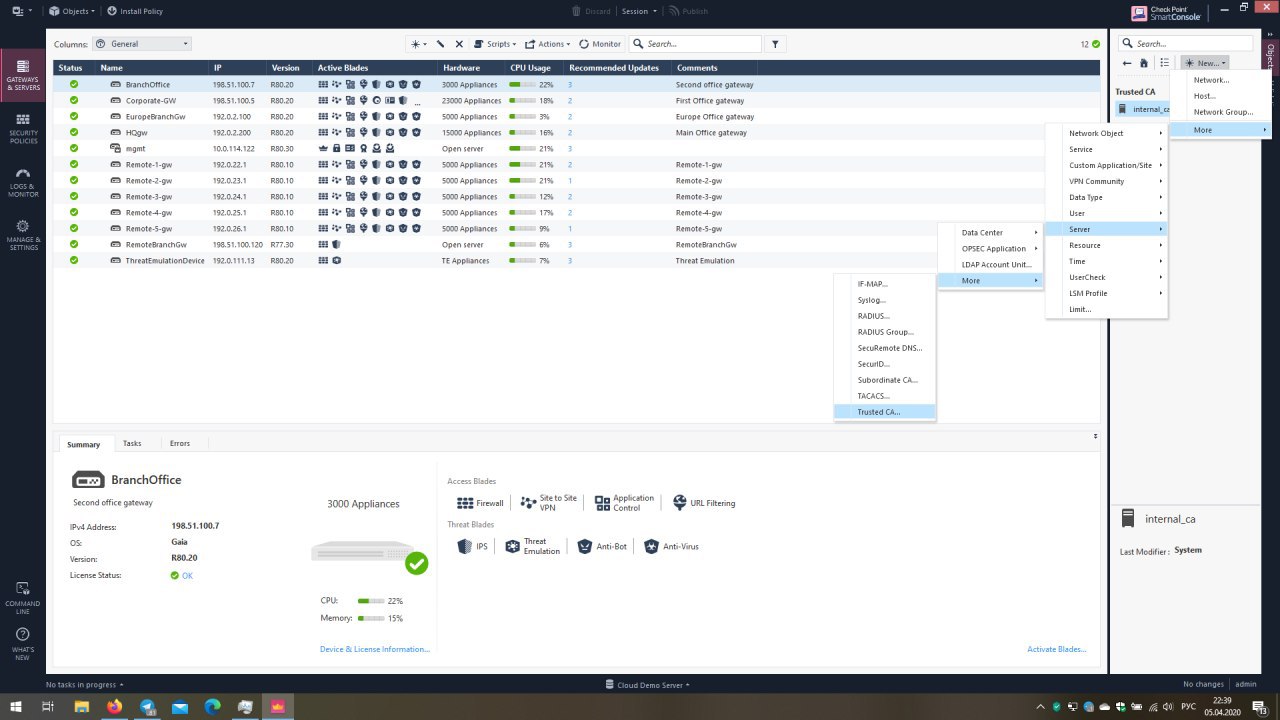
Task: Open the new gateway star dropdown
Action: click(419, 44)
